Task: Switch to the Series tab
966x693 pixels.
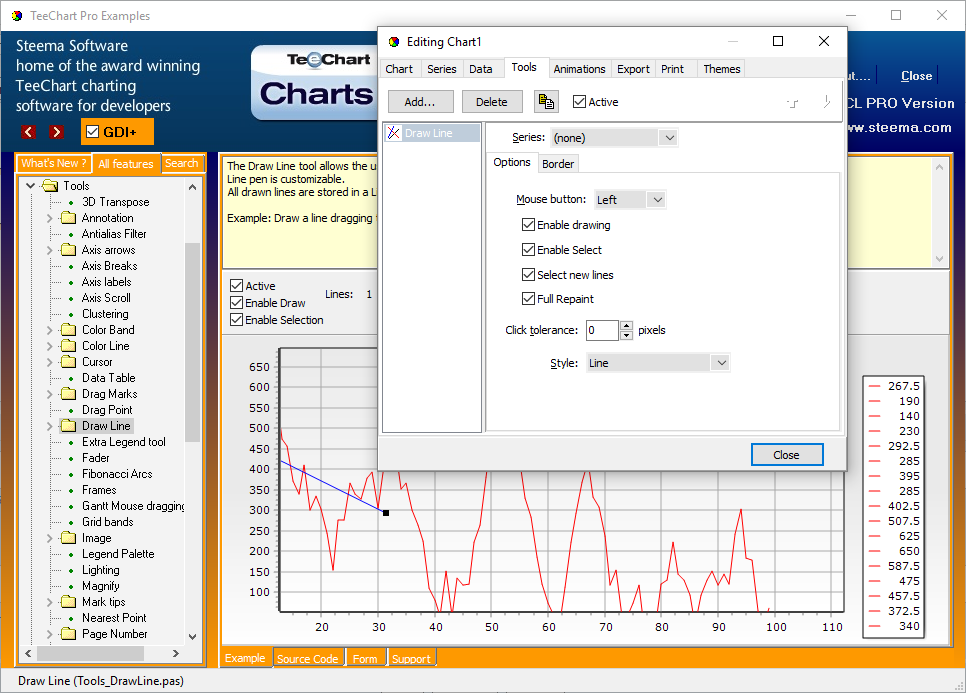Action: tap(442, 69)
